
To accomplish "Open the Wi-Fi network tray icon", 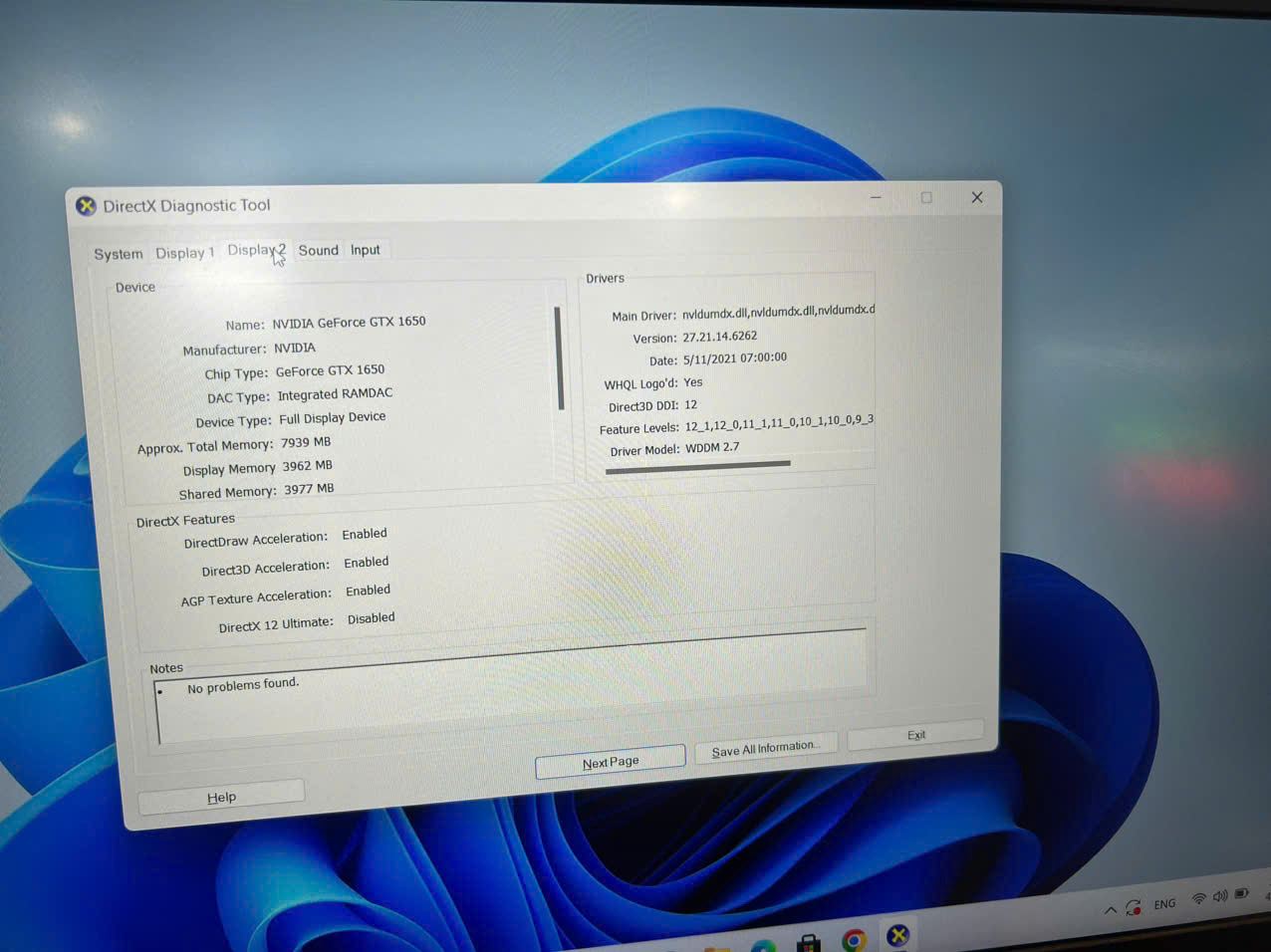I will [1199, 899].
